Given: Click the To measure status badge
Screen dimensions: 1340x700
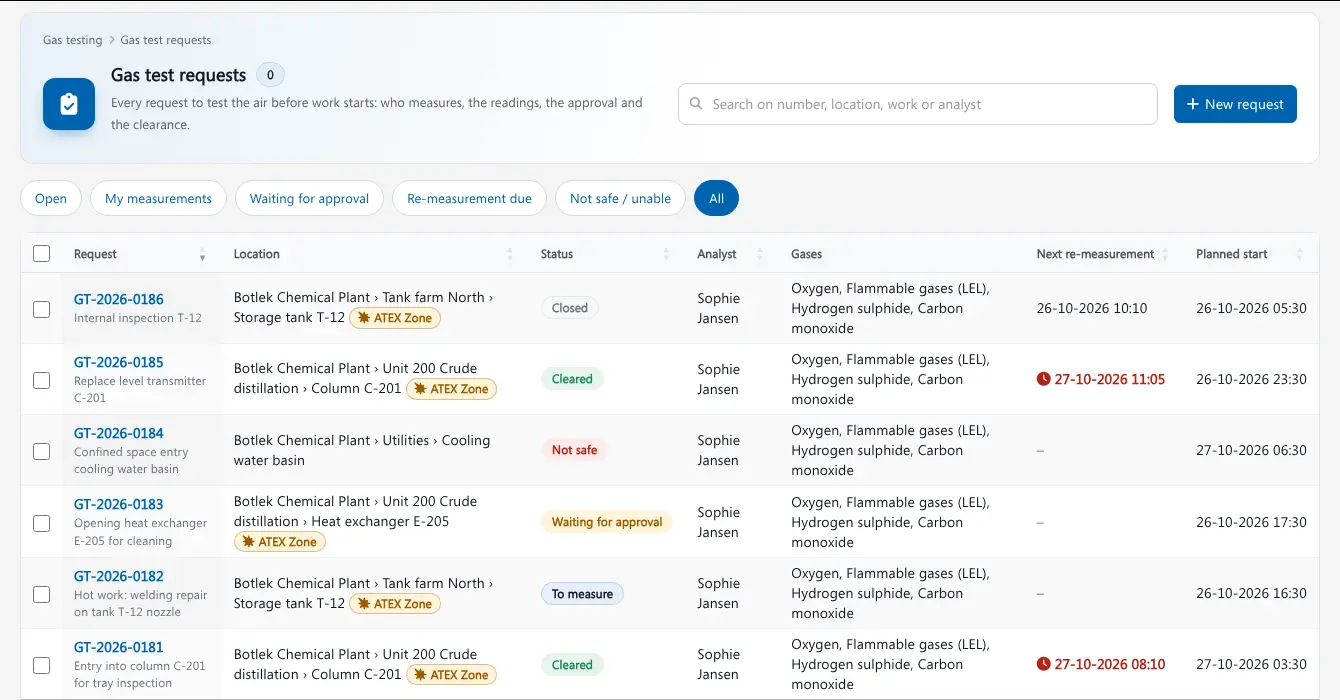Looking at the screenshot, I should (x=582, y=594).
